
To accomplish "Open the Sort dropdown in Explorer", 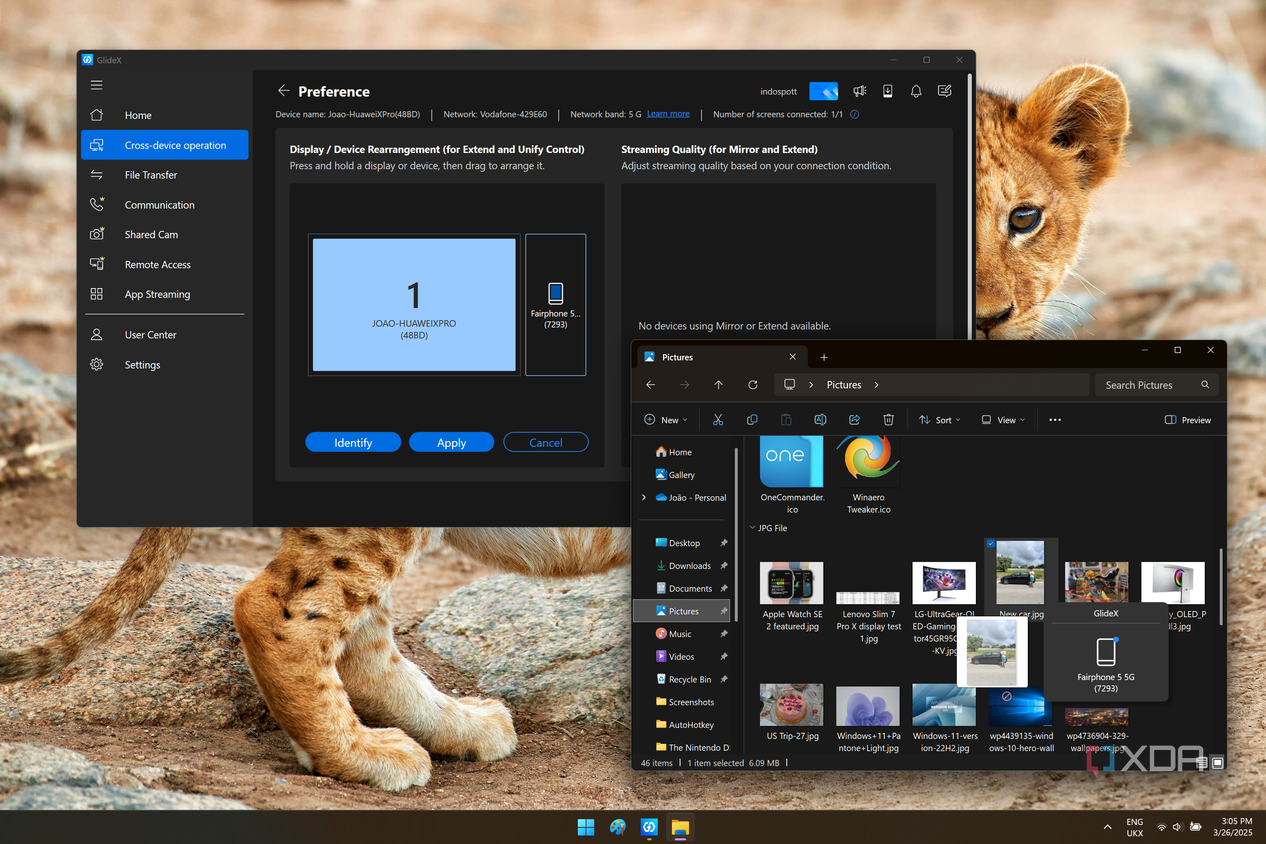I will pos(939,420).
